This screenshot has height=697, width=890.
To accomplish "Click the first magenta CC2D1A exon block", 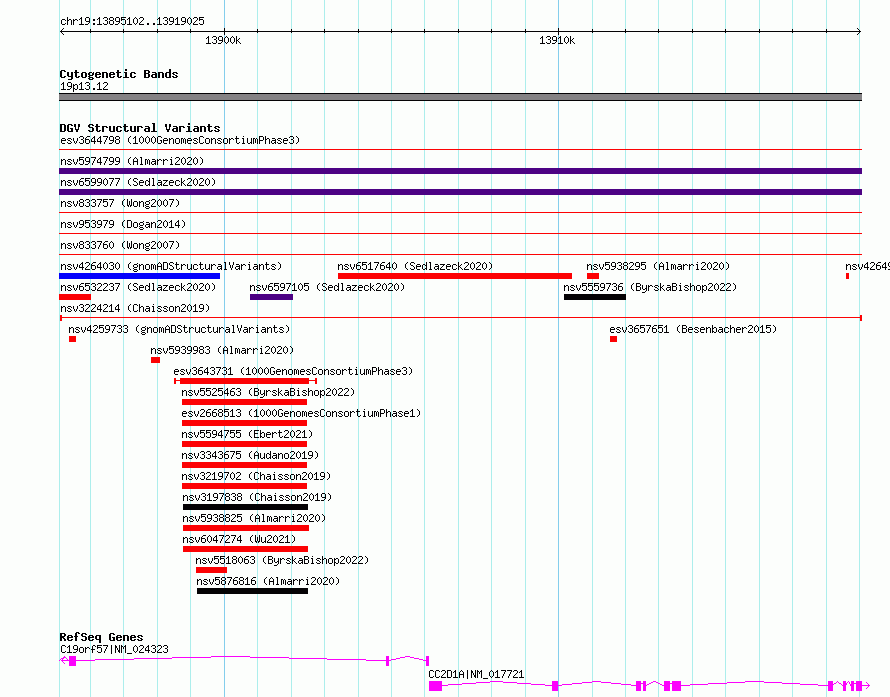I will click(435, 686).
